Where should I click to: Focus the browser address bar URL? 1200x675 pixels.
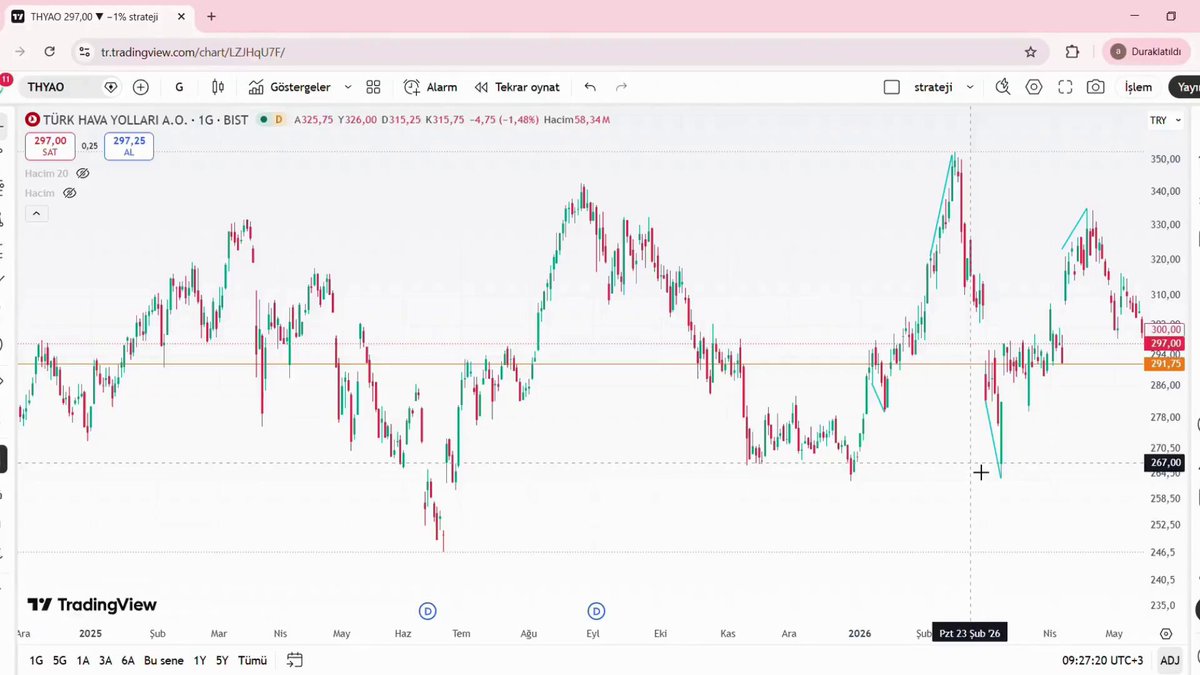(x=192, y=52)
